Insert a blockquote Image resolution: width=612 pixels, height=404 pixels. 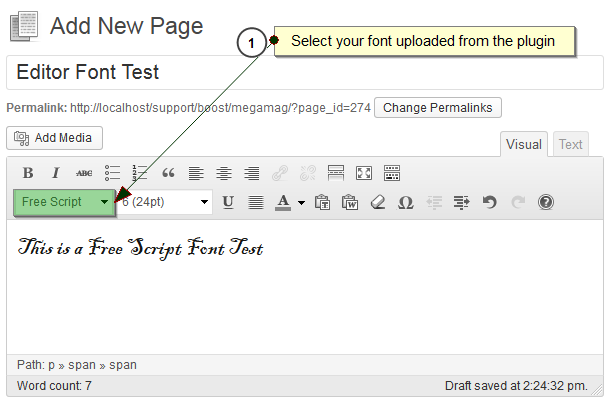(x=168, y=173)
